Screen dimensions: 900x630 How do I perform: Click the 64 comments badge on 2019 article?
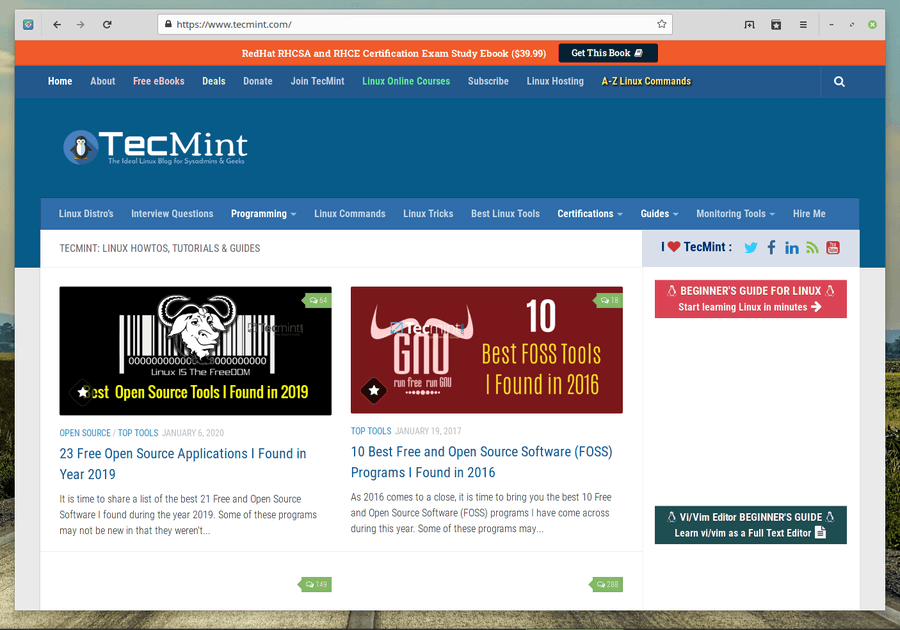(317, 300)
